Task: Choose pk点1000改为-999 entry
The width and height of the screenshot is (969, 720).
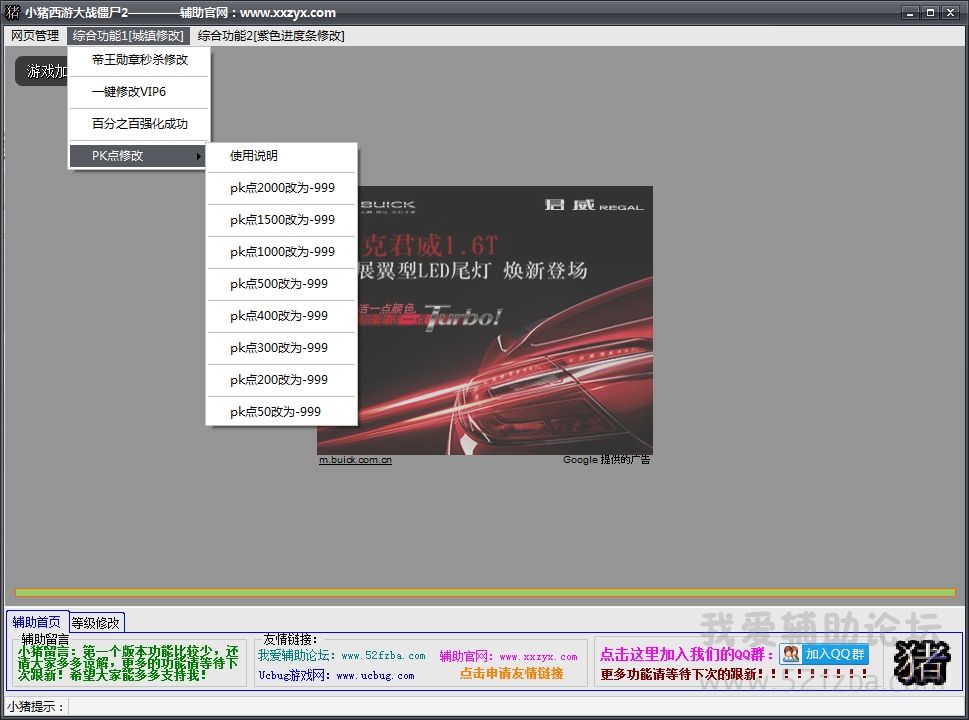Action: [x=282, y=252]
